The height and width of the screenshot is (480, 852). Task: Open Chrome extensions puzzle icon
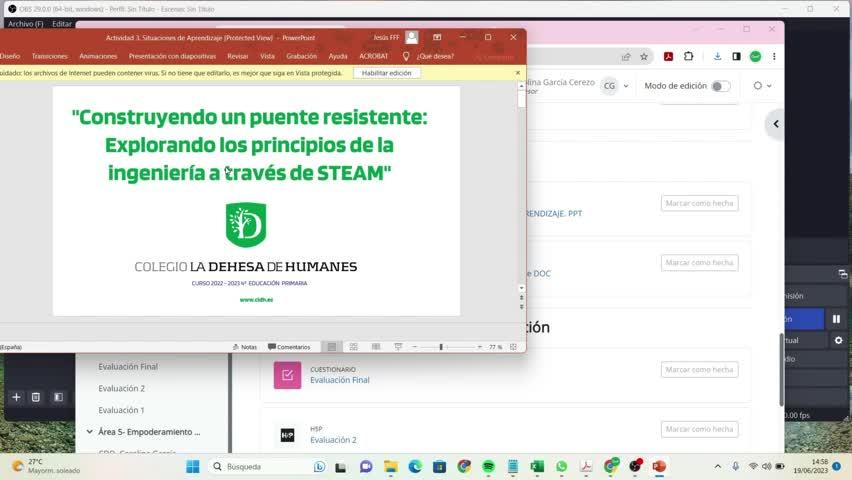pos(688,57)
